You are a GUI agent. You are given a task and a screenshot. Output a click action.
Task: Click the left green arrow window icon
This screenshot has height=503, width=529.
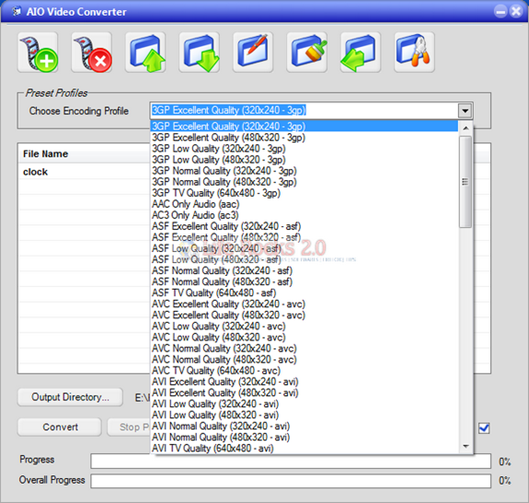(361, 52)
